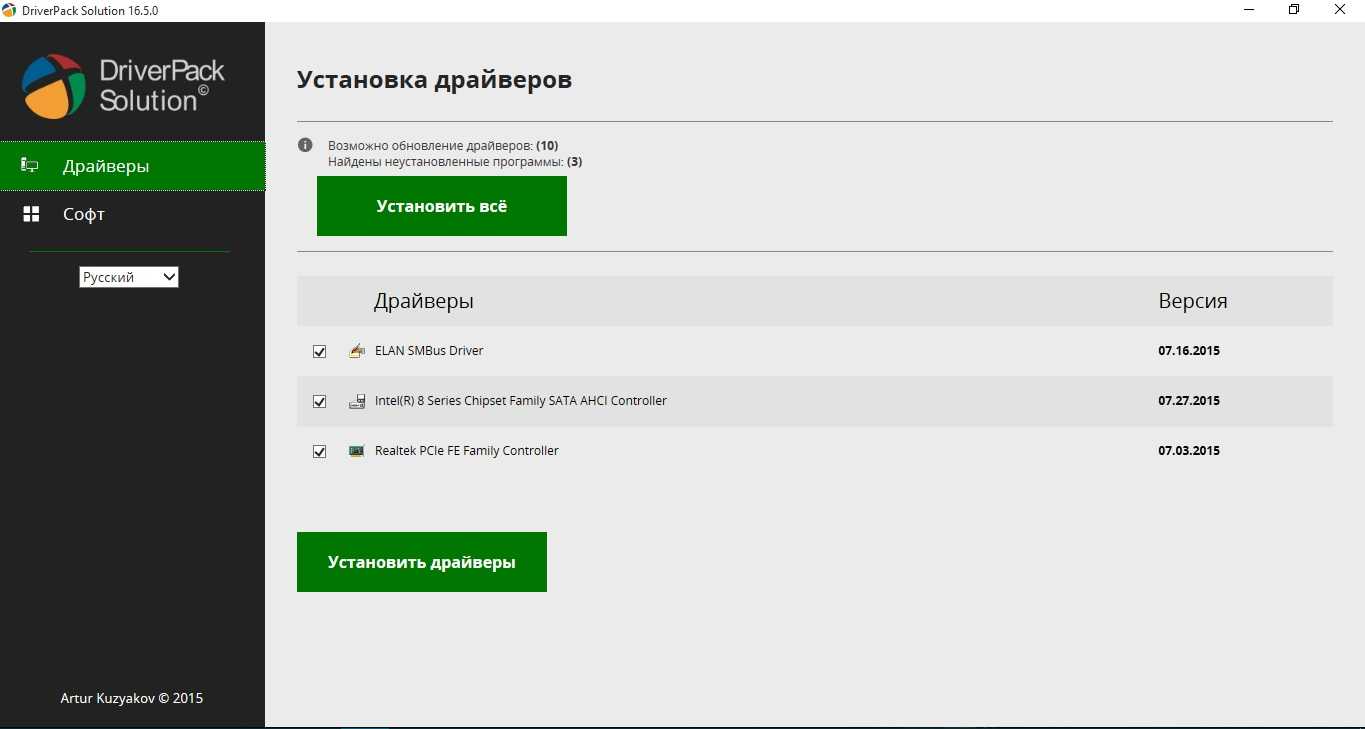Click the Установить всё button

coord(442,206)
